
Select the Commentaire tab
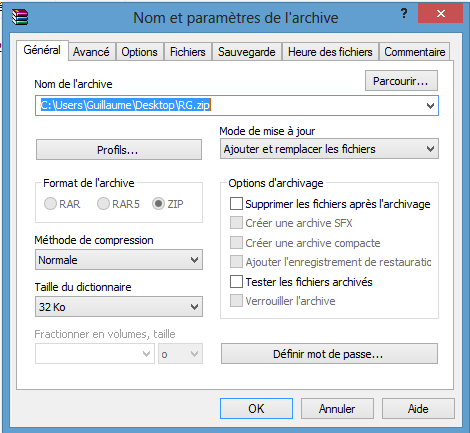click(x=415, y=52)
